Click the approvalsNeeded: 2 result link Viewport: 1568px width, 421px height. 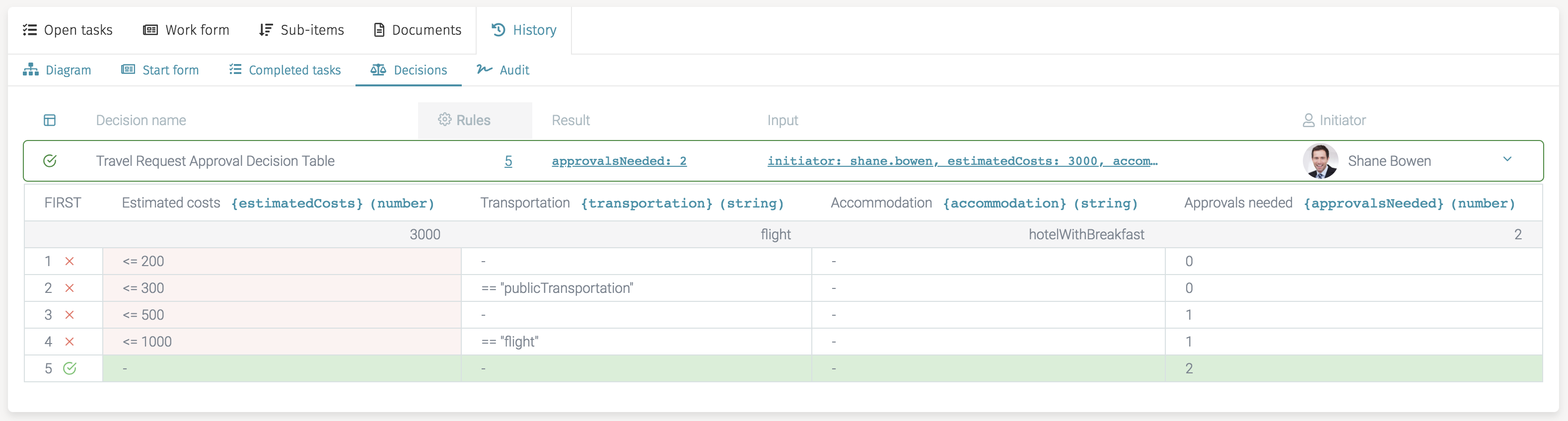click(x=619, y=161)
